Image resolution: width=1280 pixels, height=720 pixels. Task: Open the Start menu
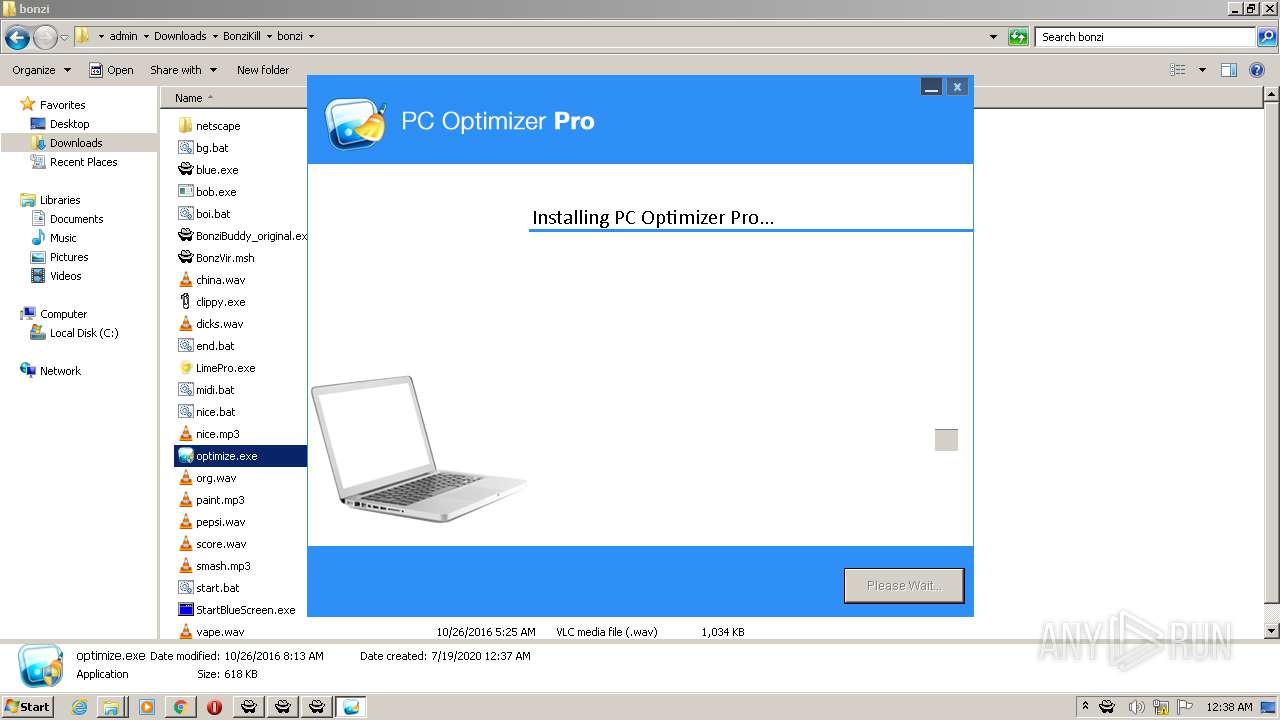pos(28,706)
